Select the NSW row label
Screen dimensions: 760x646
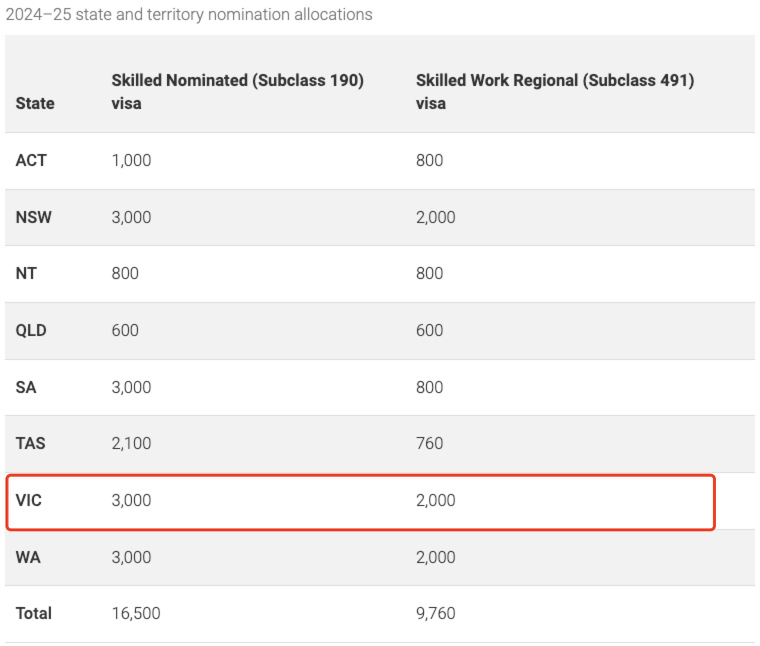click(x=34, y=217)
